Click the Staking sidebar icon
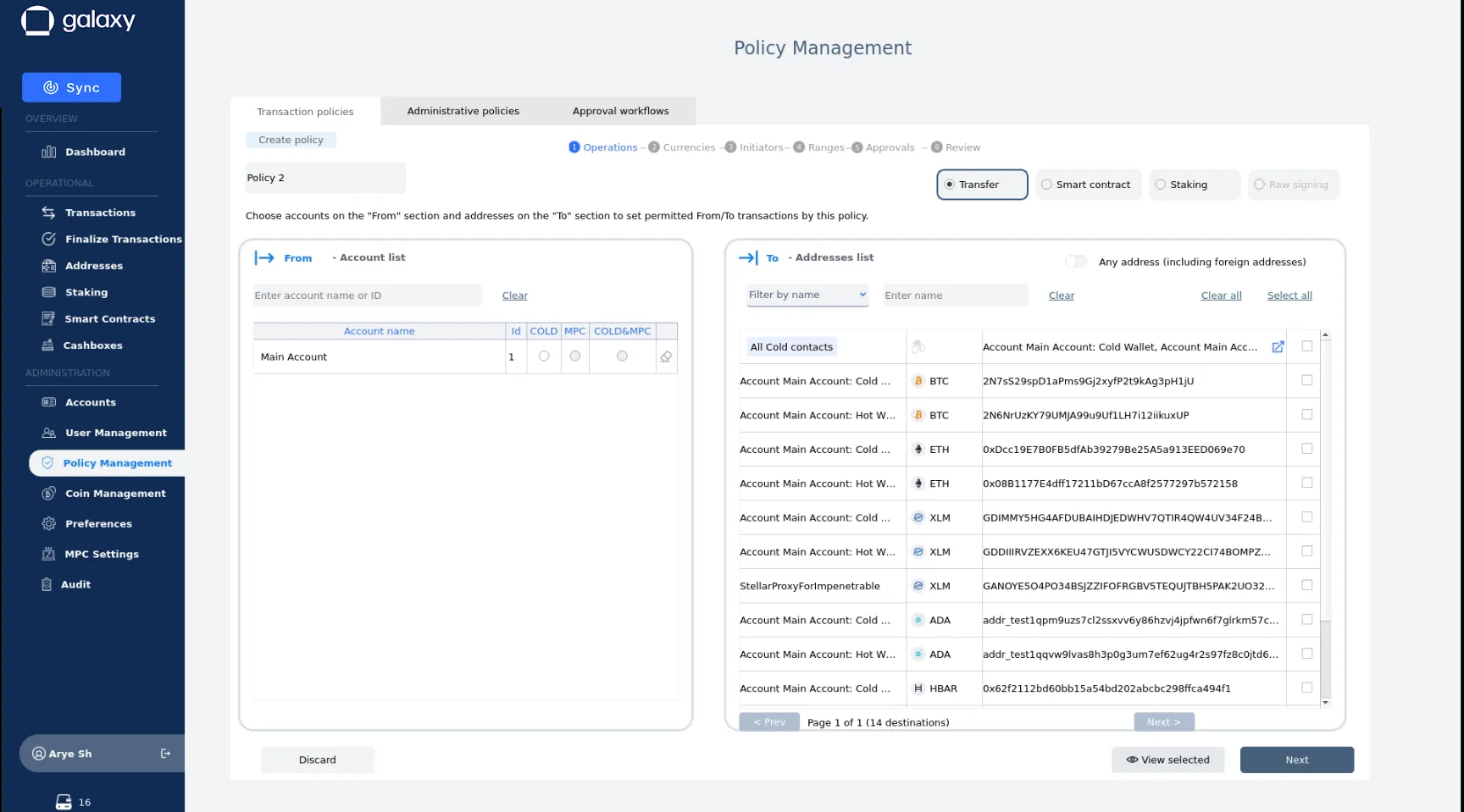 tap(49, 292)
